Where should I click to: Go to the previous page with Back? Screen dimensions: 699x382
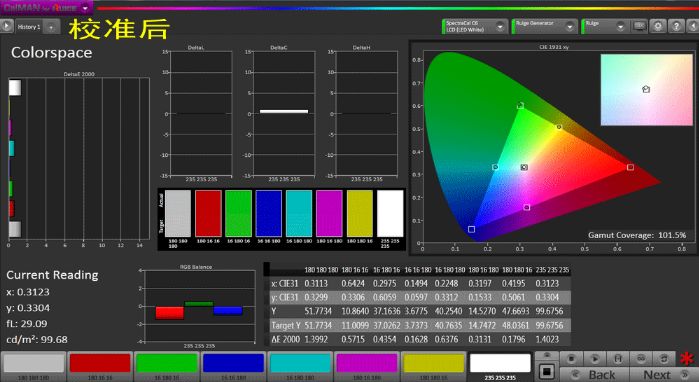(594, 374)
